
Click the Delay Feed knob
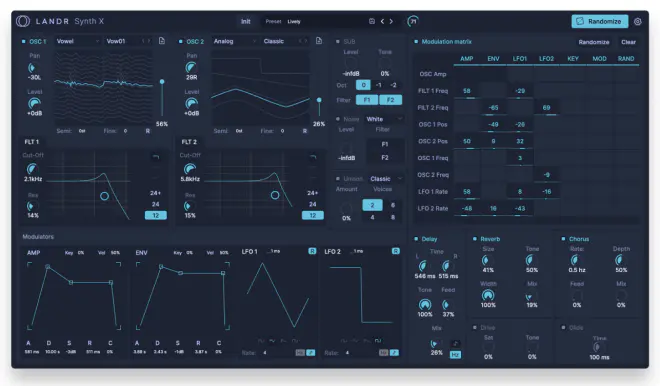click(x=447, y=304)
